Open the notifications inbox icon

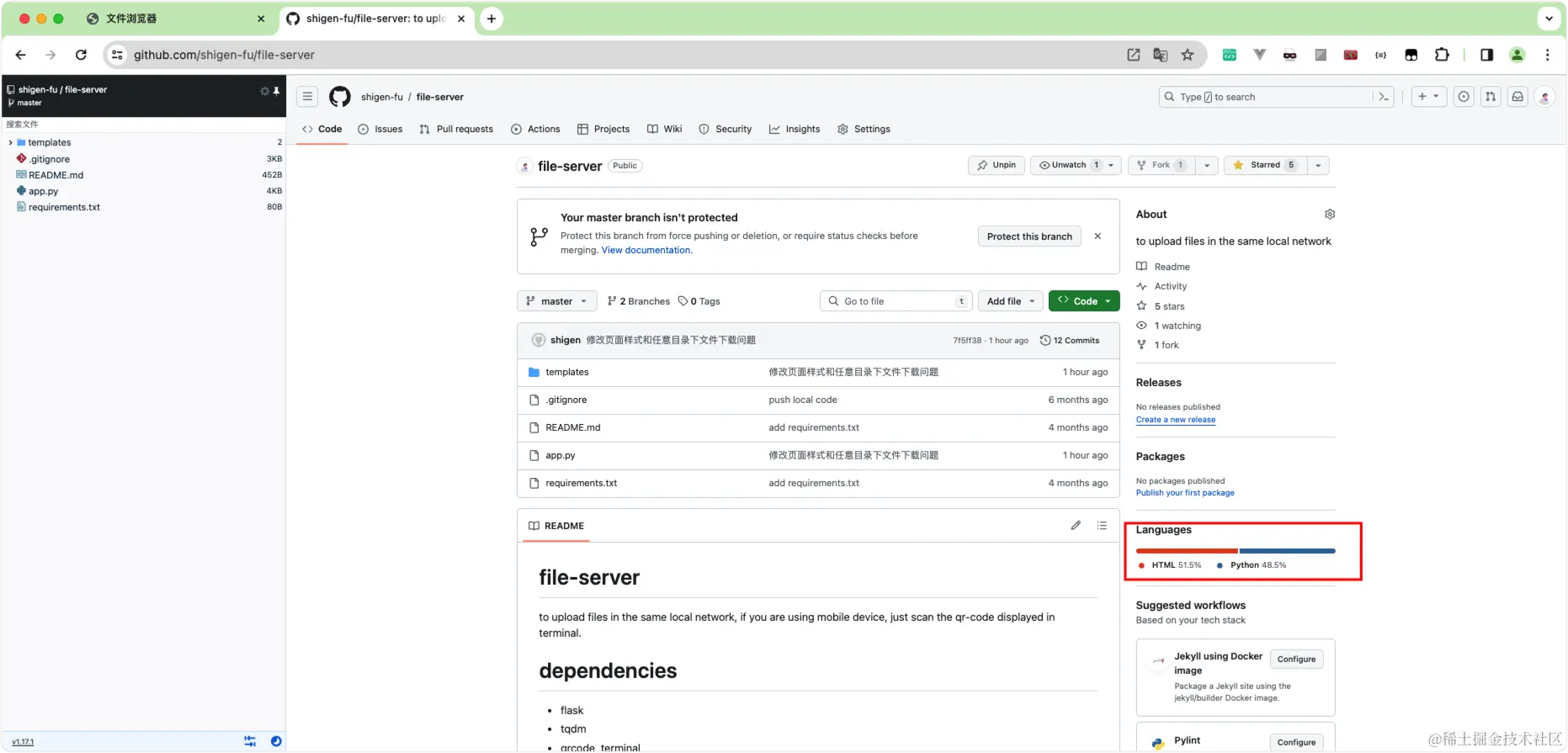pos(1518,97)
